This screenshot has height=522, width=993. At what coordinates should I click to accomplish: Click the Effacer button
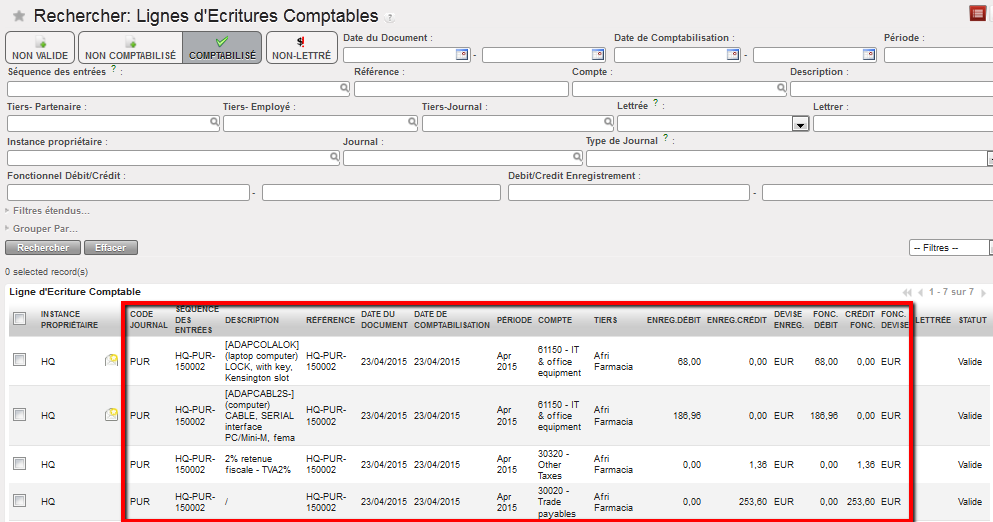pos(110,247)
